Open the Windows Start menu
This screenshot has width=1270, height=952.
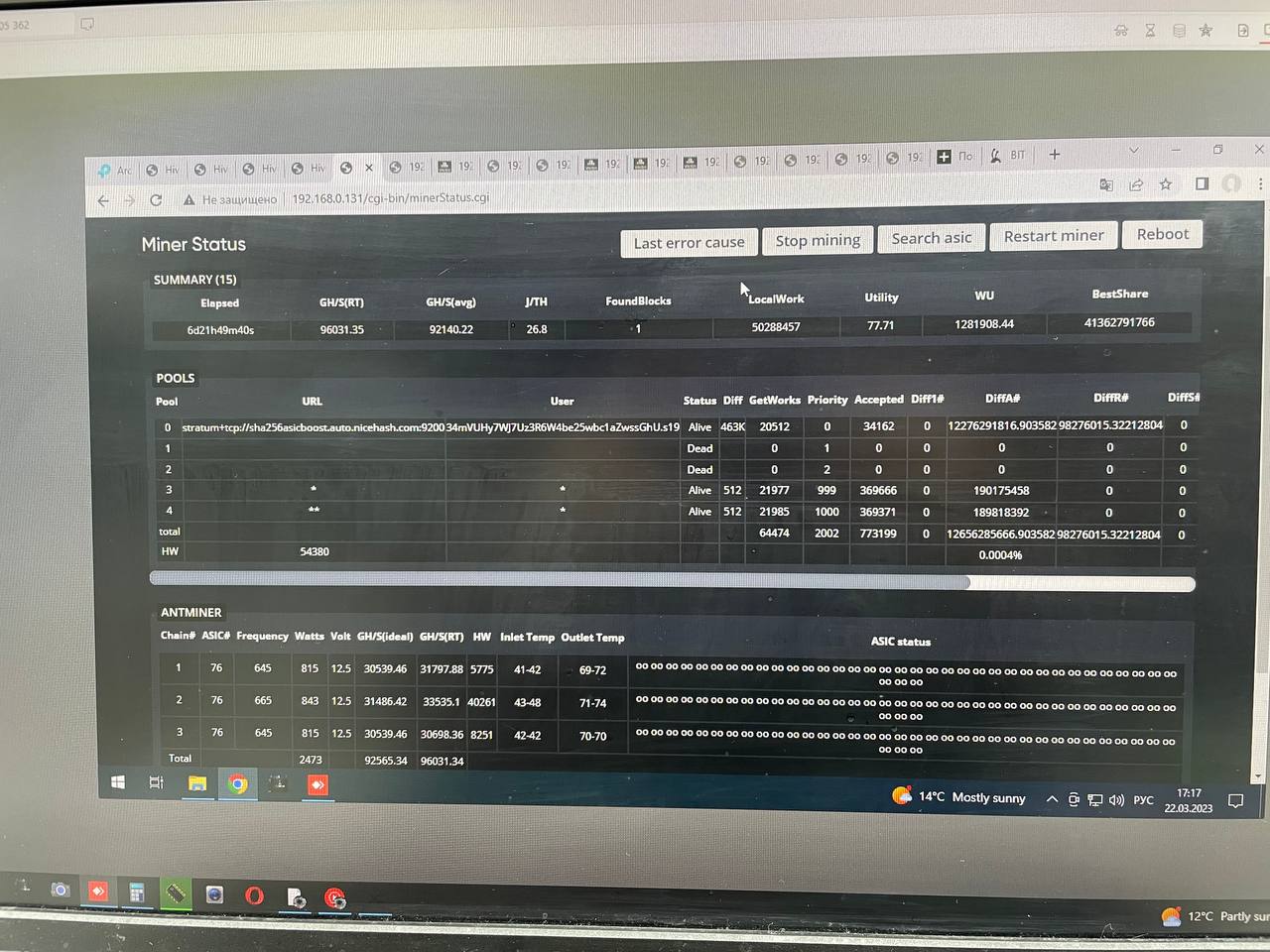[x=118, y=782]
